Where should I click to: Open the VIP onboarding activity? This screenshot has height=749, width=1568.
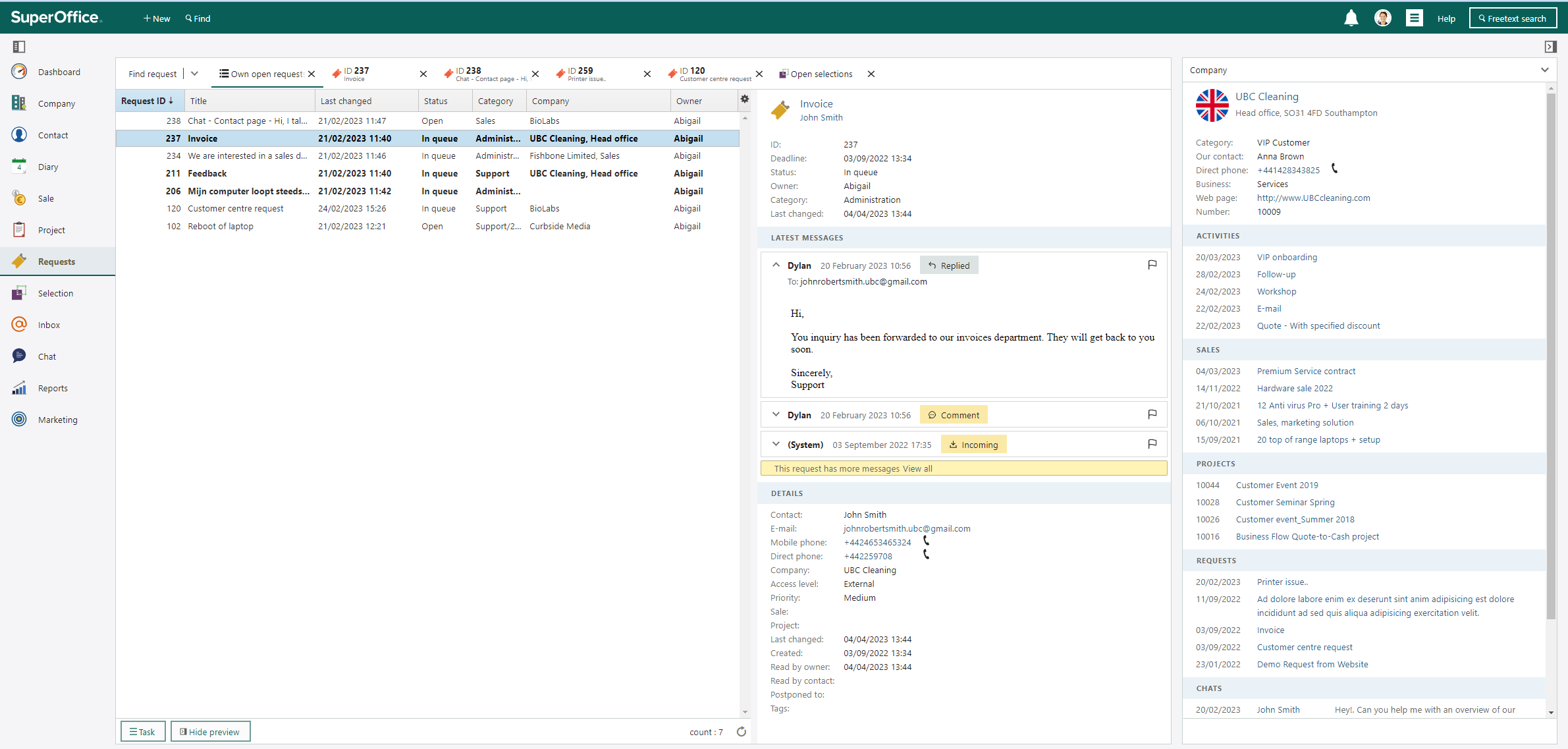click(x=1287, y=257)
